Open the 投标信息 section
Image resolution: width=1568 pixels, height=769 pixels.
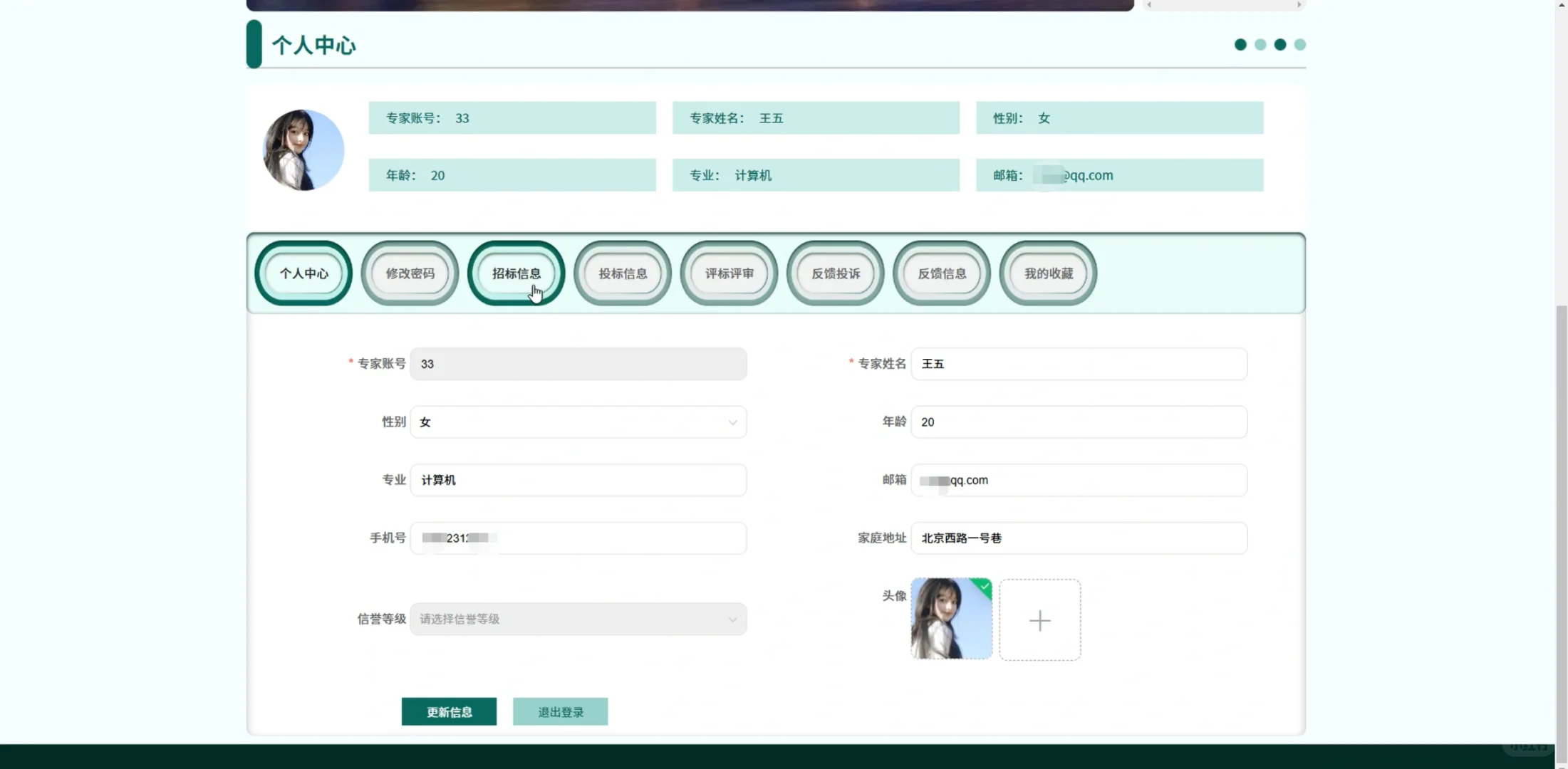click(x=622, y=273)
